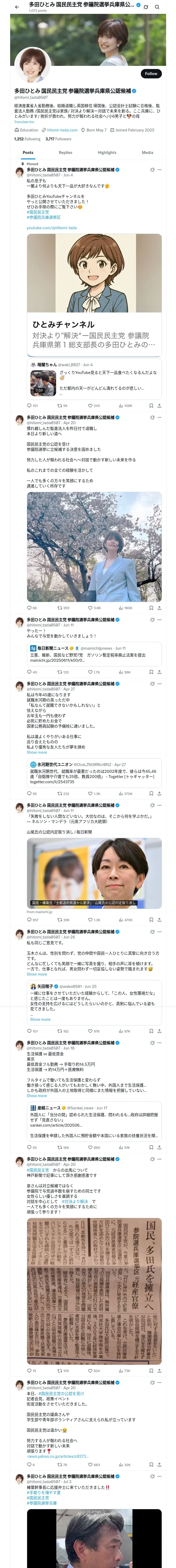Expand Show more on the Jun 26 post
Screen dimensions: 176x1568
[x=37, y=975]
